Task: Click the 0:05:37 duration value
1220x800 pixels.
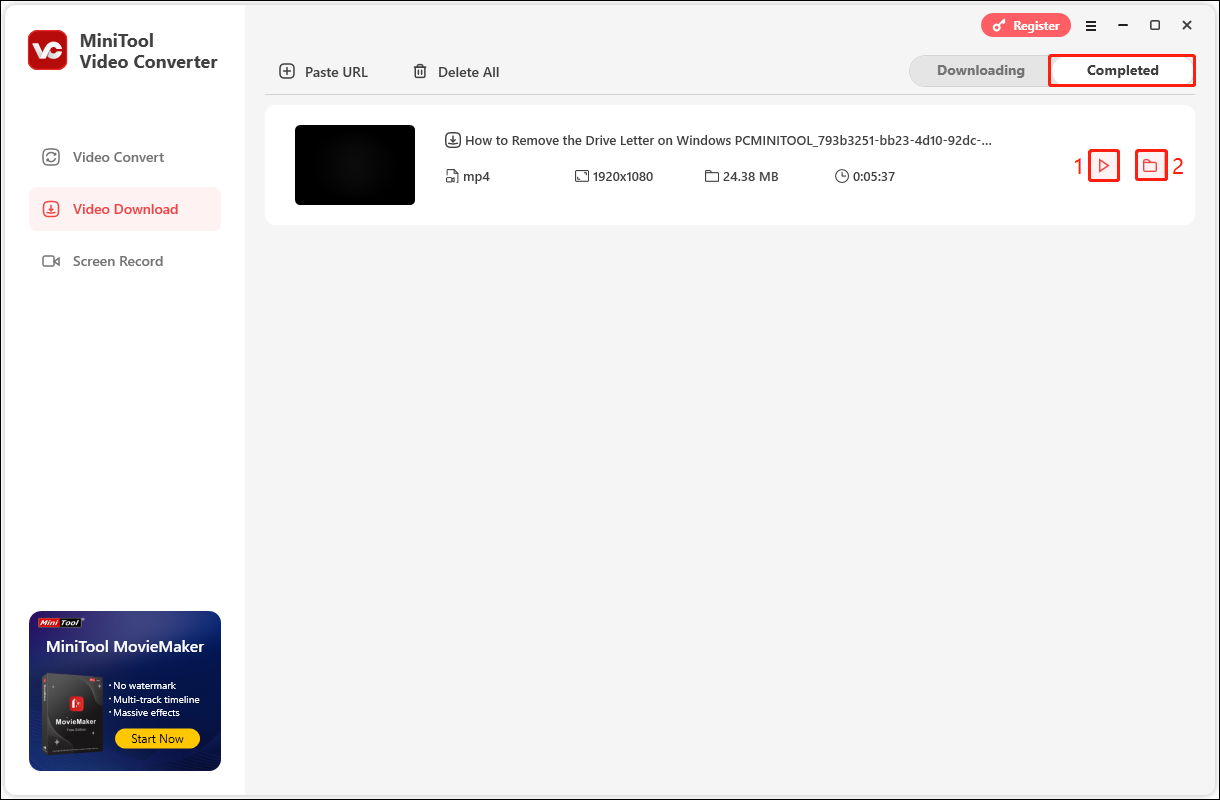Action: click(874, 177)
